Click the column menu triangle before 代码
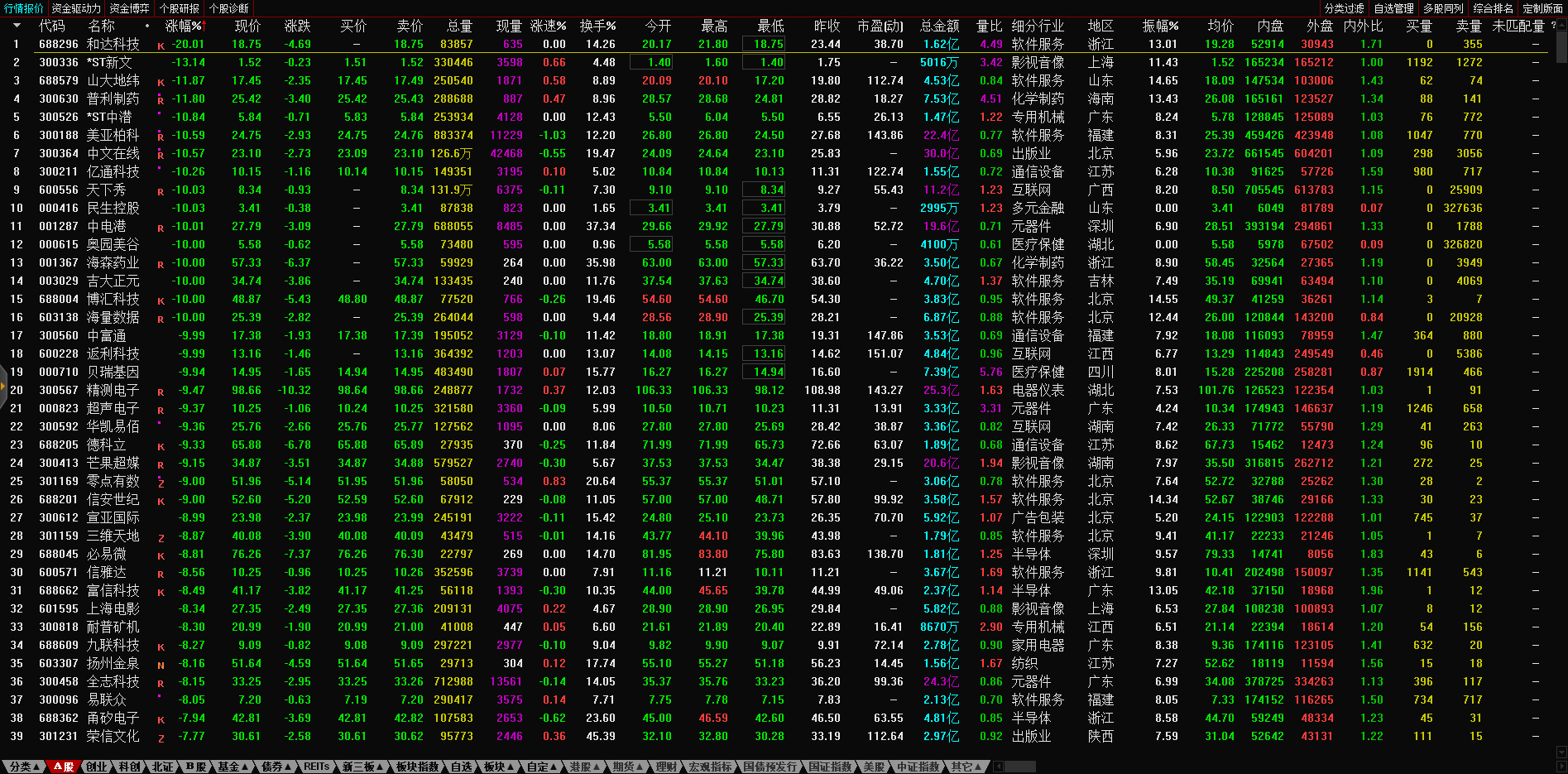 point(16,26)
